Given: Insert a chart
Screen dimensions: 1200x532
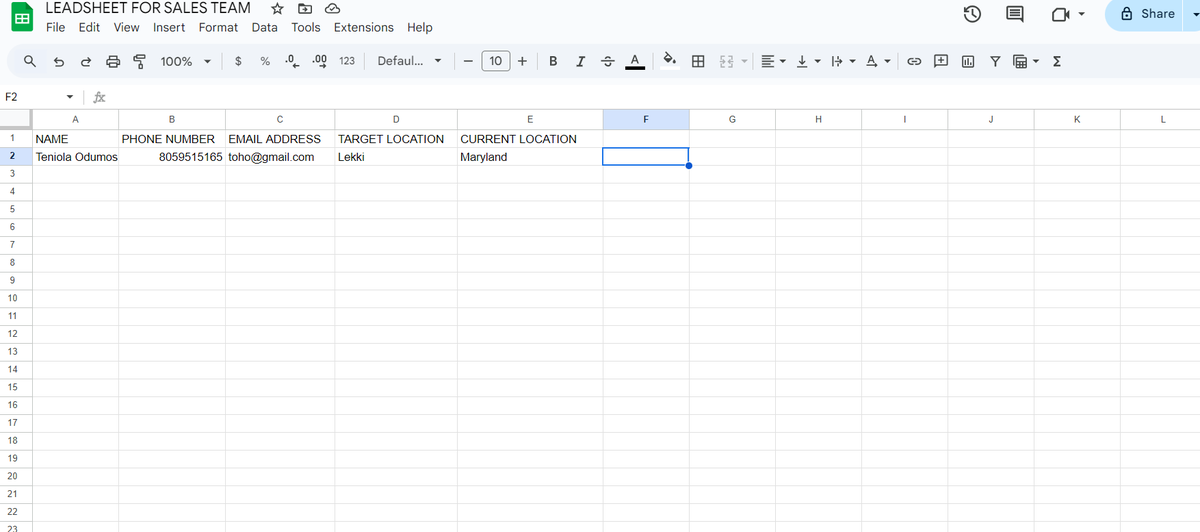Looking at the screenshot, I should pos(968,61).
